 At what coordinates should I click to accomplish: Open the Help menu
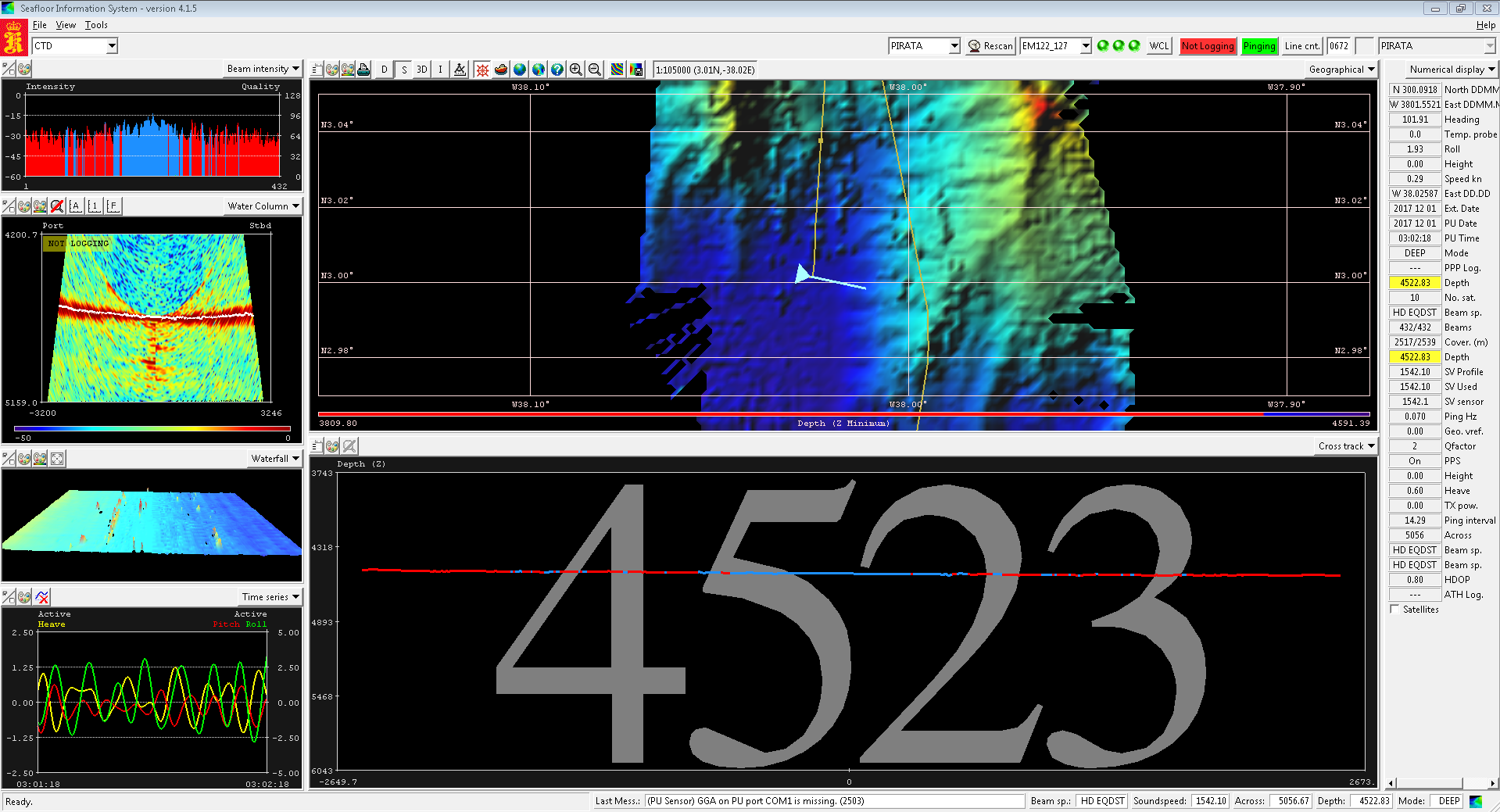pos(1485,25)
